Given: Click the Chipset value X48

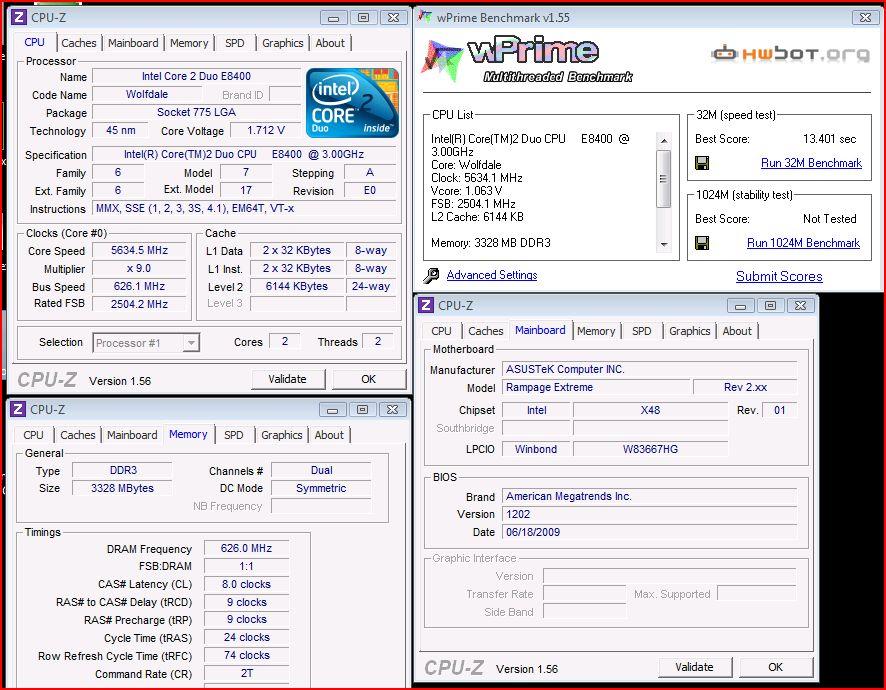Looking at the screenshot, I should point(650,410).
